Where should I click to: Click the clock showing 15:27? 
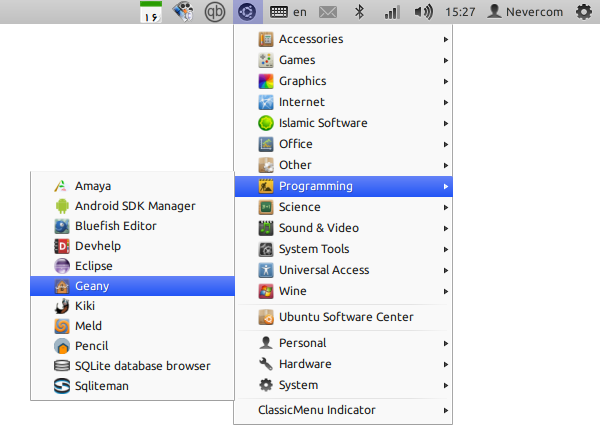[460, 12]
